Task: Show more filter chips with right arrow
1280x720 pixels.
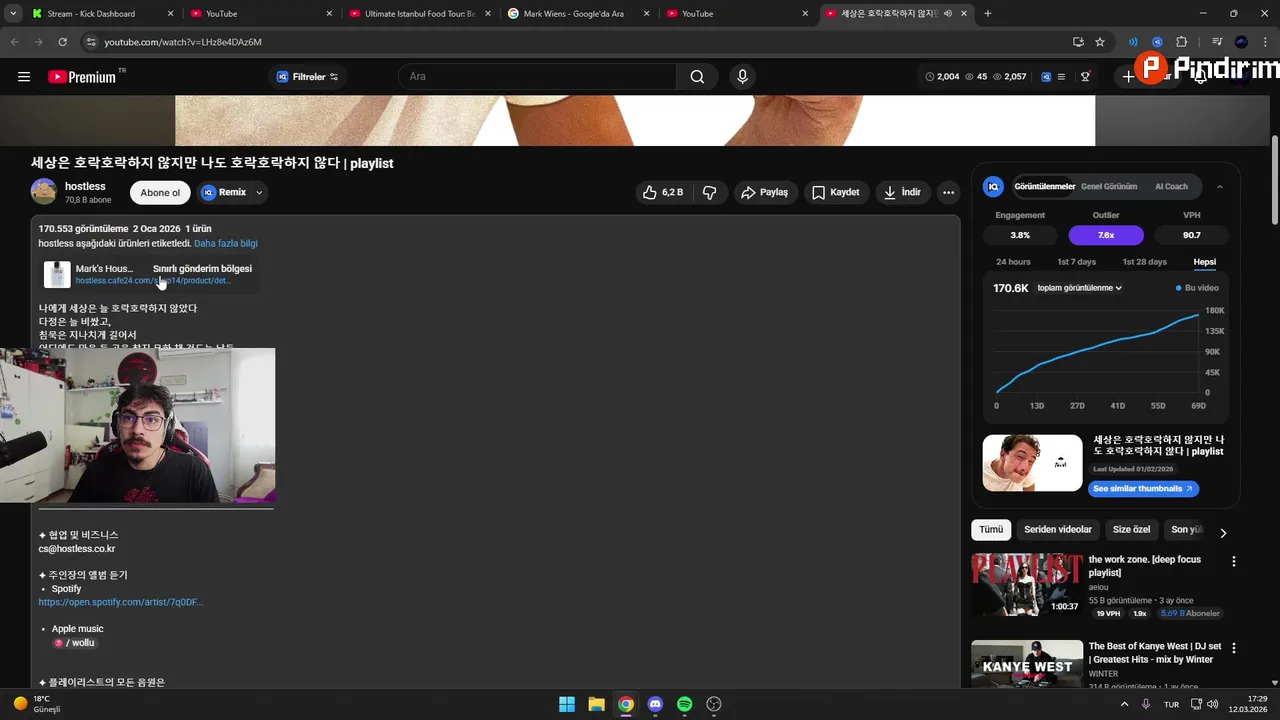Action: (1223, 533)
